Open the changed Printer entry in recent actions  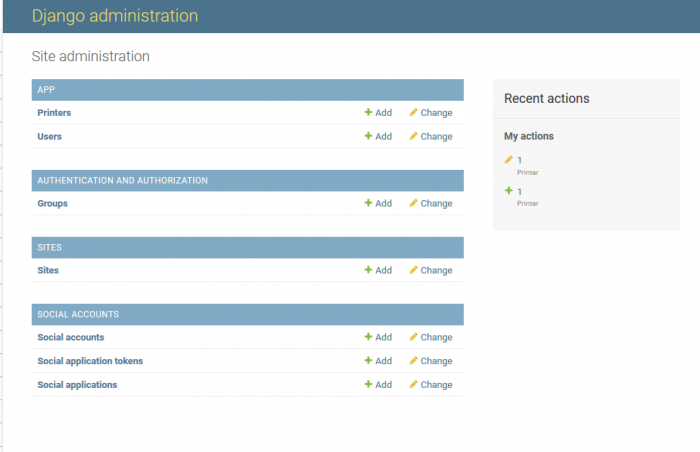click(x=519, y=160)
